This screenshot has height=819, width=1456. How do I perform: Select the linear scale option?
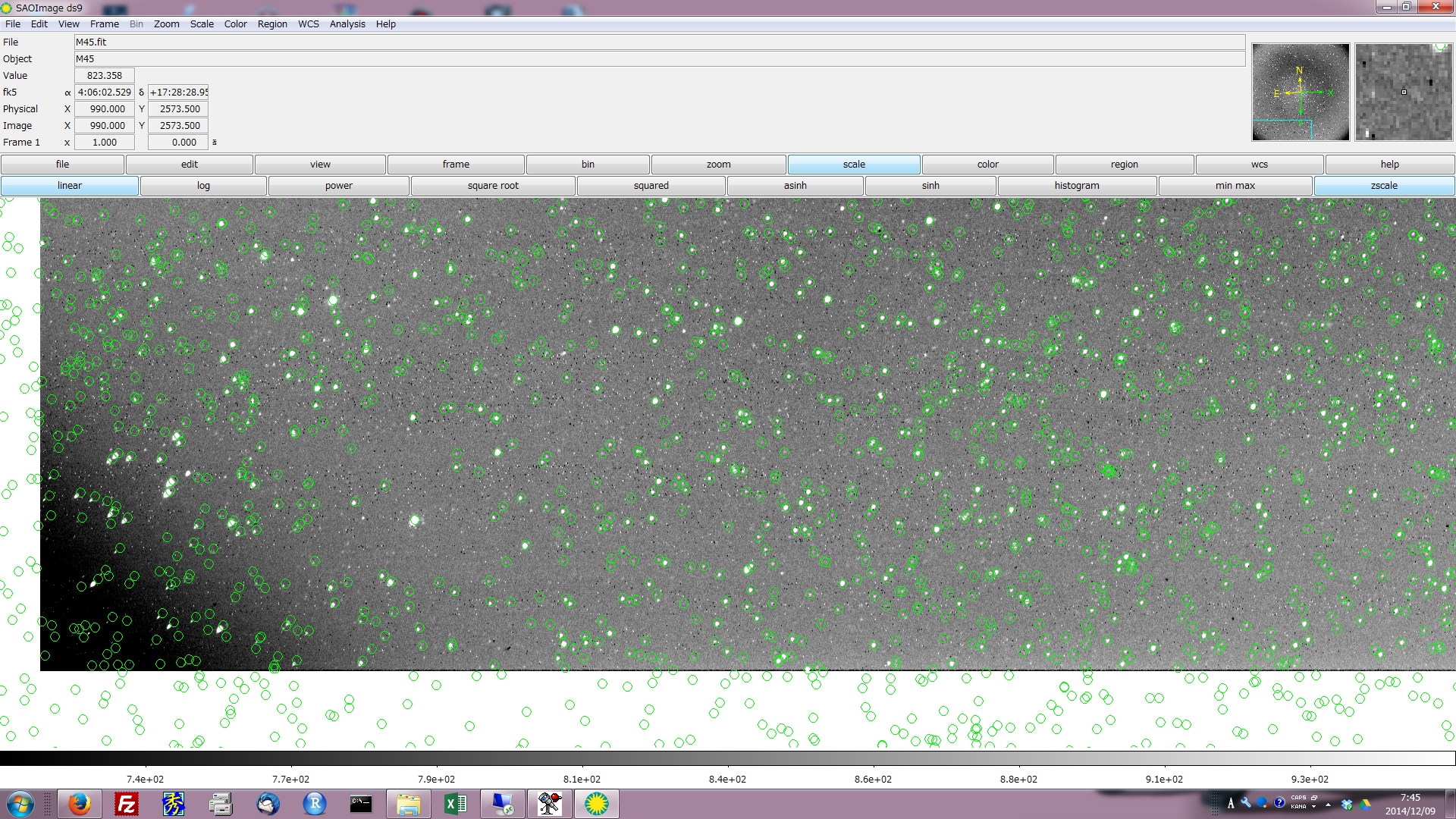point(69,186)
